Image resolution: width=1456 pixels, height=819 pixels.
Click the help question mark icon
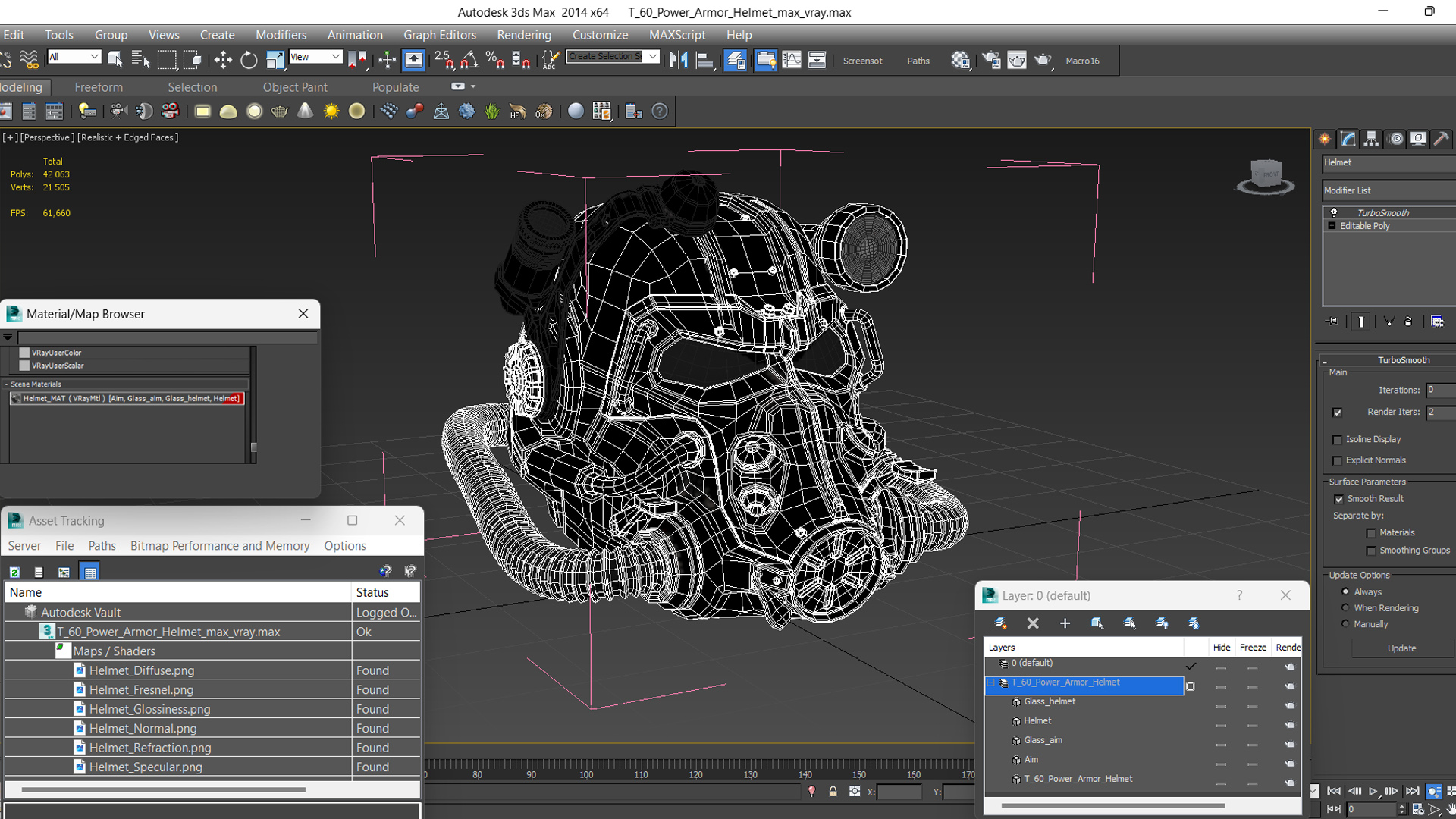click(660, 111)
